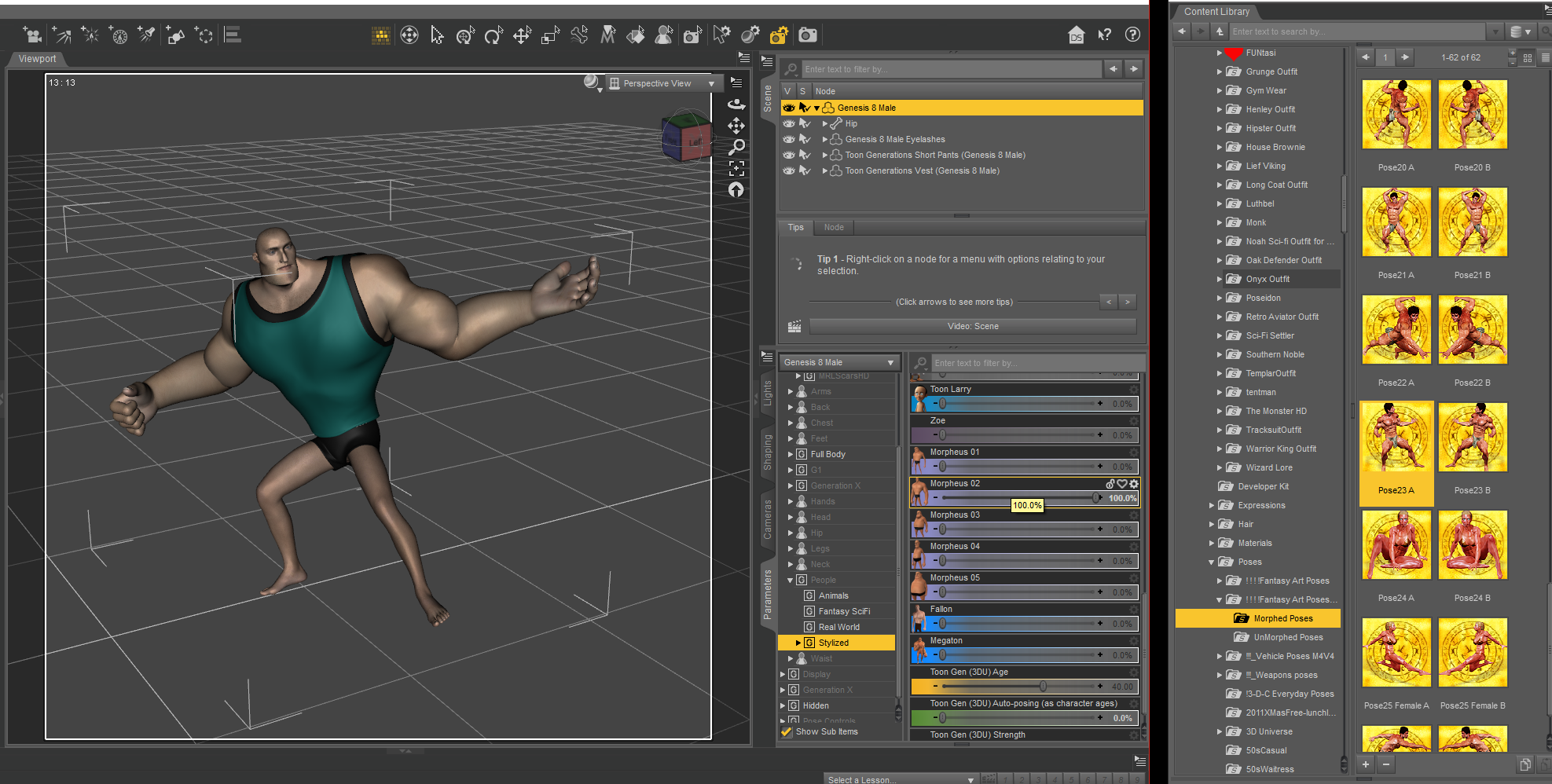Toggle visibility of Toon Generations Vest
The height and width of the screenshot is (784, 1552).
[x=788, y=170]
